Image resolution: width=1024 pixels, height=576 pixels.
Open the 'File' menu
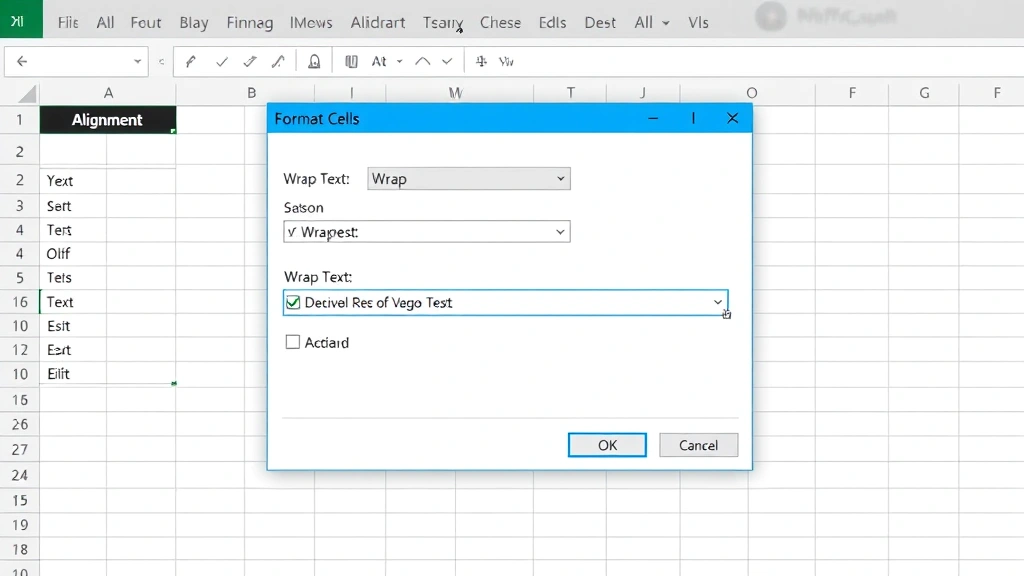pos(66,22)
